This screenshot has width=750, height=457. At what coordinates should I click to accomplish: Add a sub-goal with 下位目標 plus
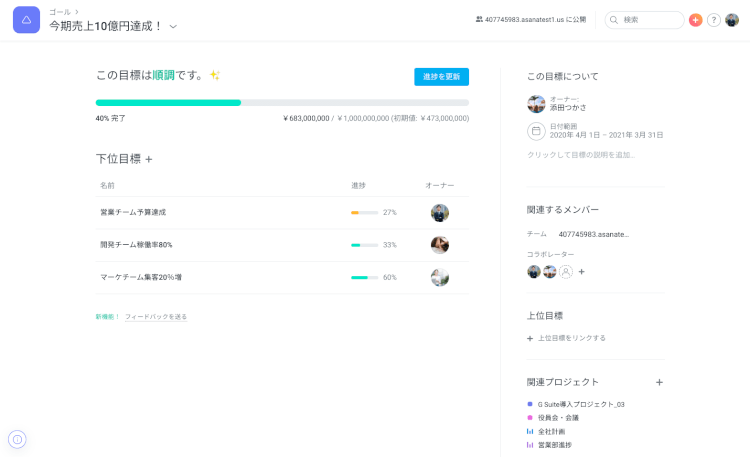pos(149,159)
